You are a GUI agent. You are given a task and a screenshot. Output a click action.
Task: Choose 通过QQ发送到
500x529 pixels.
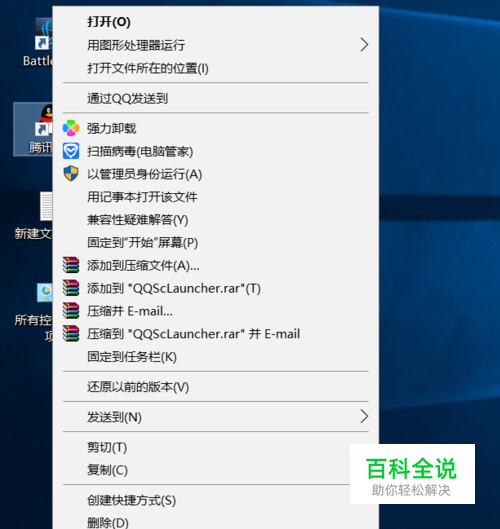point(216,98)
